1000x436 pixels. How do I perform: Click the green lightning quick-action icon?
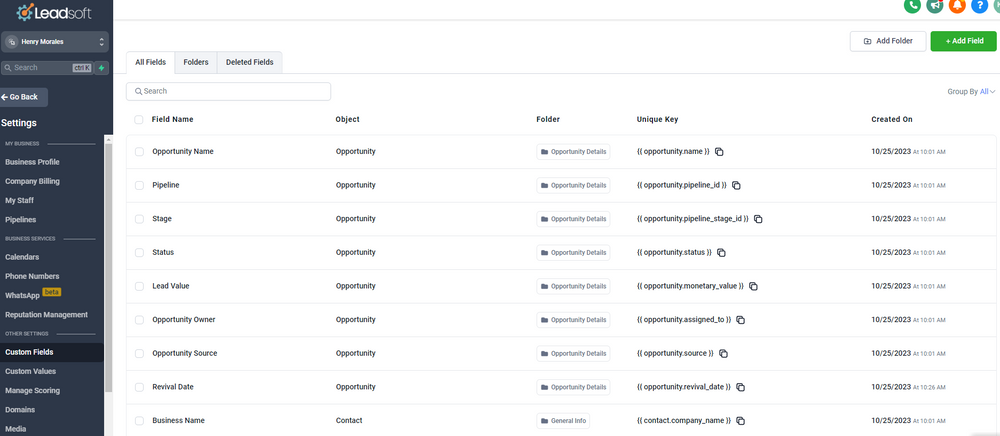click(x=101, y=68)
